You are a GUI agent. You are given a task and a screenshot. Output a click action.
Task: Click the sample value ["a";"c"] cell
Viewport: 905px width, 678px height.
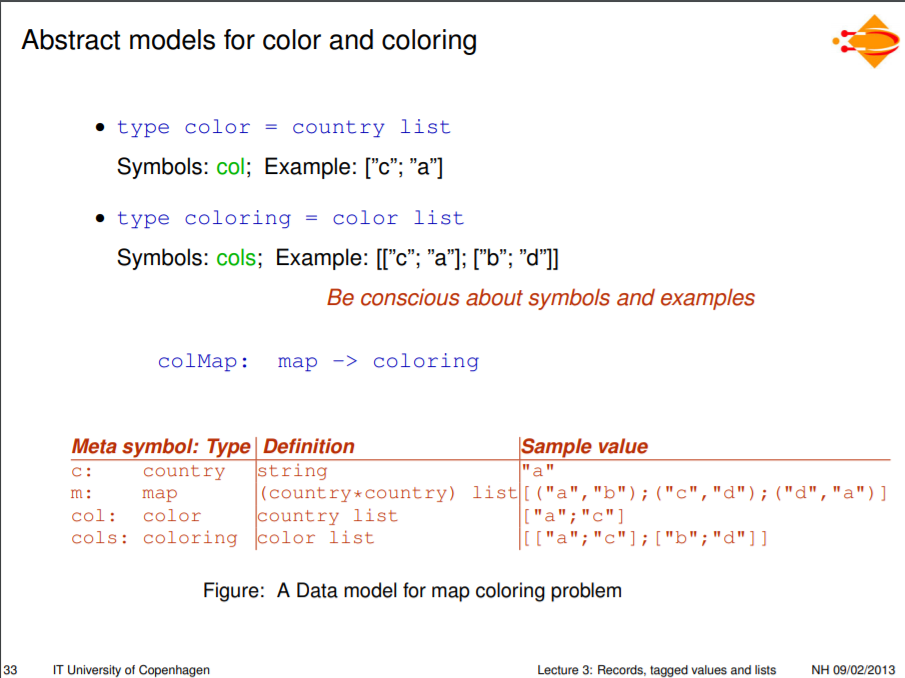[x=574, y=516]
